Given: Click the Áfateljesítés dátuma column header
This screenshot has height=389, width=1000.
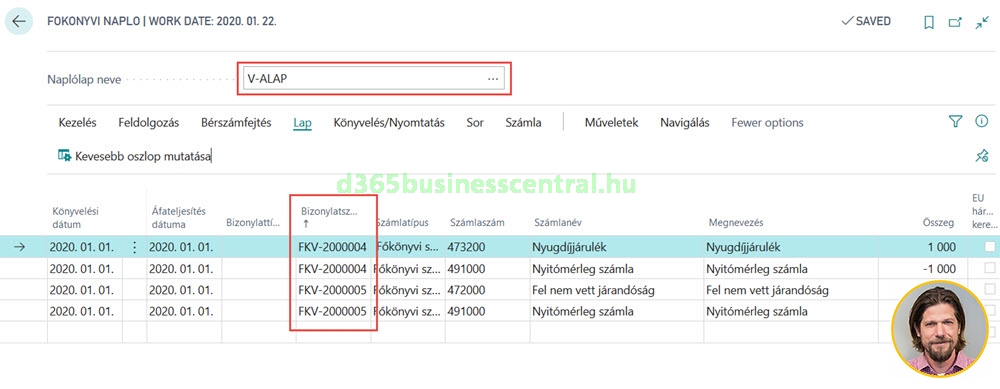Looking at the screenshot, I should click(179, 217).
